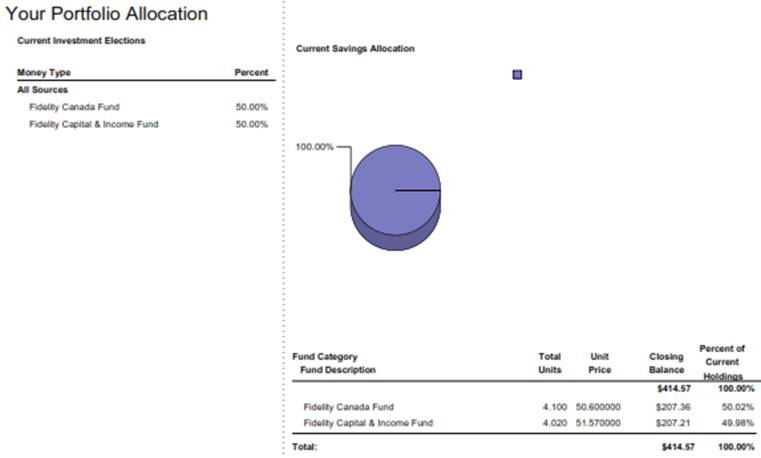Screen dimensions: 761x458
Task: Click the 51.570000 unit price
Action: point(598,423)
